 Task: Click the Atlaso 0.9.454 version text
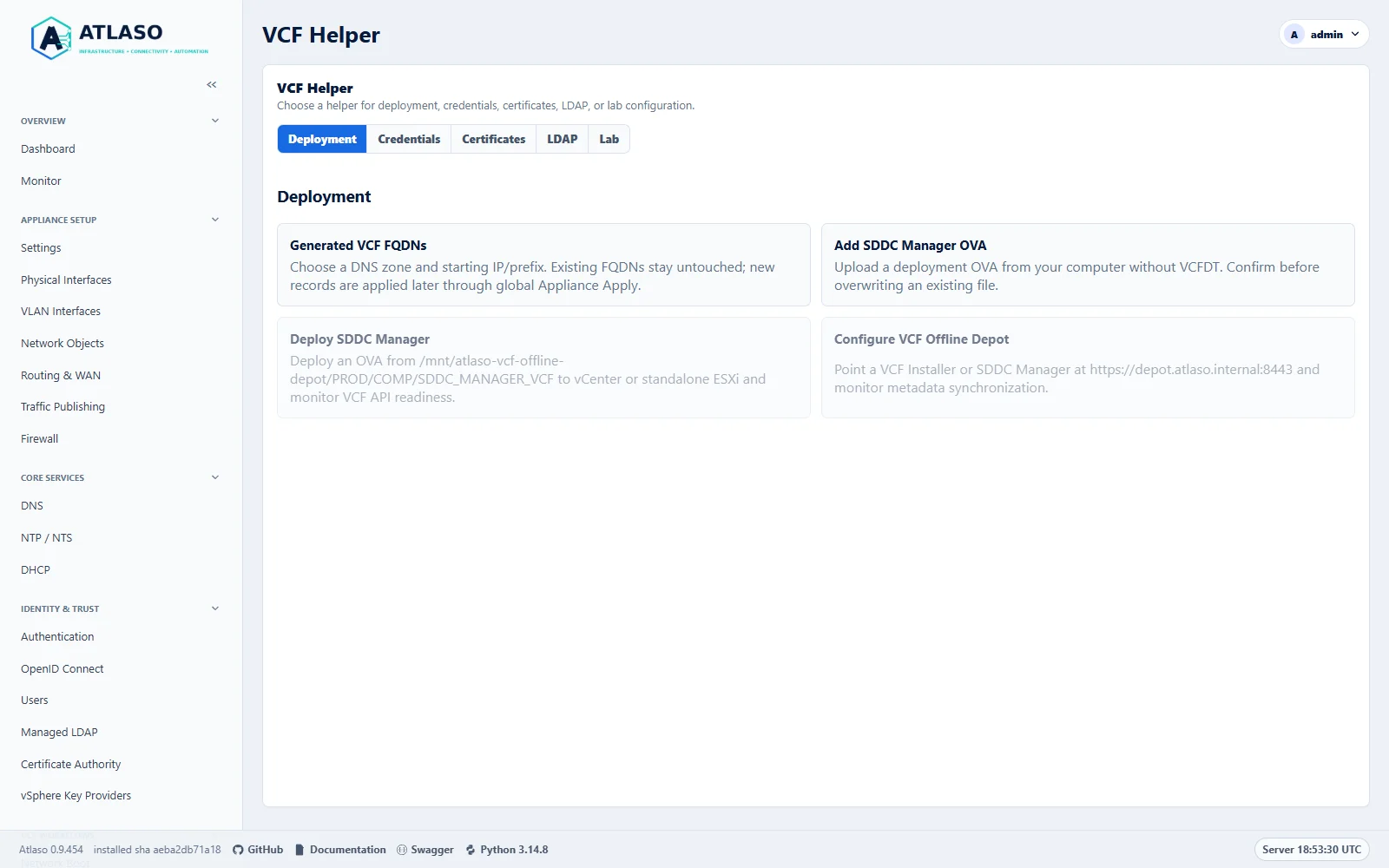point(51,850)
